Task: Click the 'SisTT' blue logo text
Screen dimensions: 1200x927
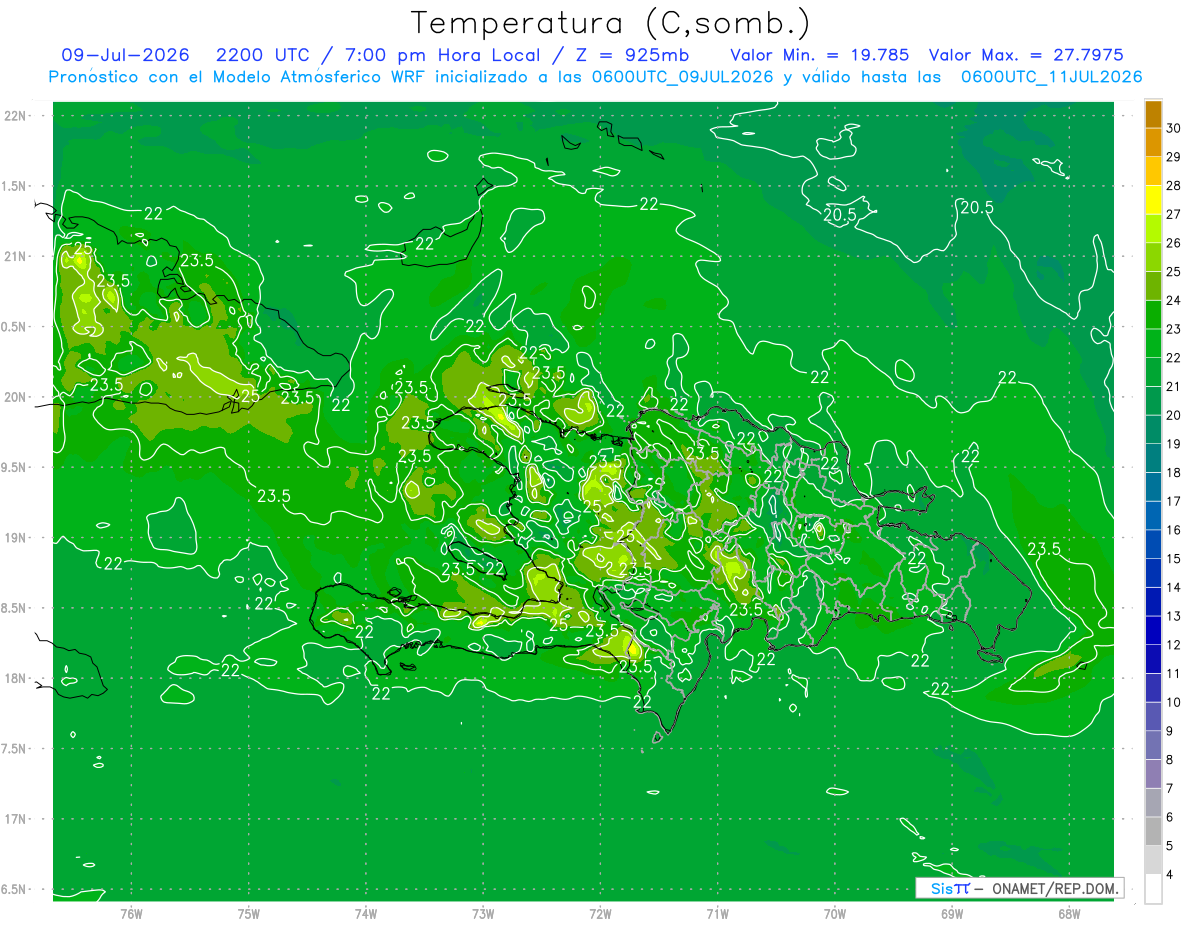Action: (x=950, y=888)
